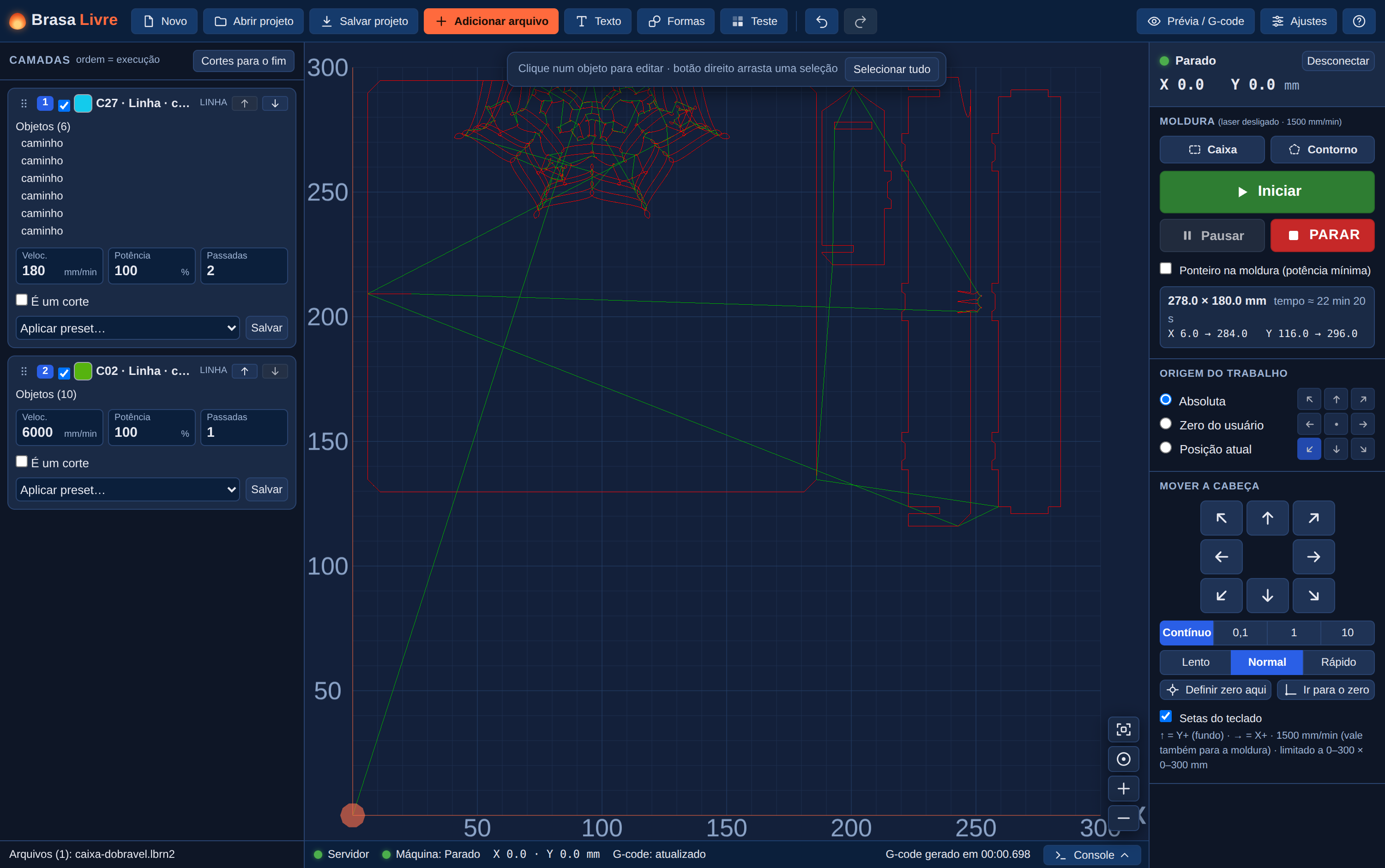The height and width of the screenshot is (868, 1385).
Task: Click cyan color swatch of layer C27
Action: (x=83, y=103)
